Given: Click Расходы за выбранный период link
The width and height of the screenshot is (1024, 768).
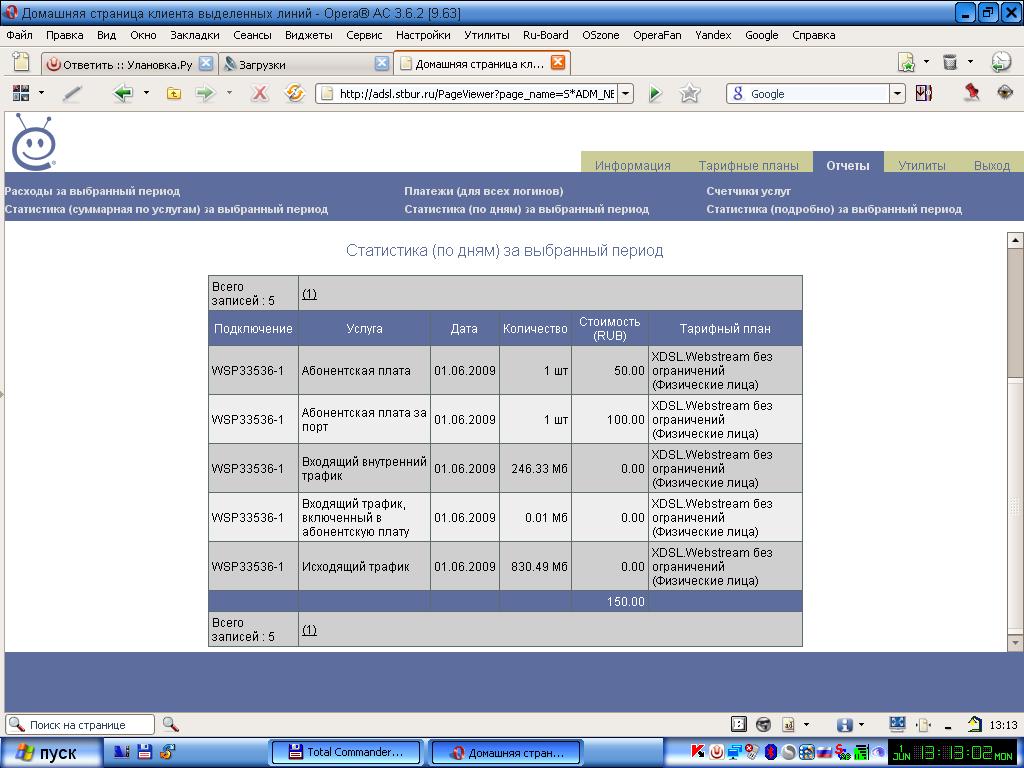Looking at the screenshot, I should [92, 191].
